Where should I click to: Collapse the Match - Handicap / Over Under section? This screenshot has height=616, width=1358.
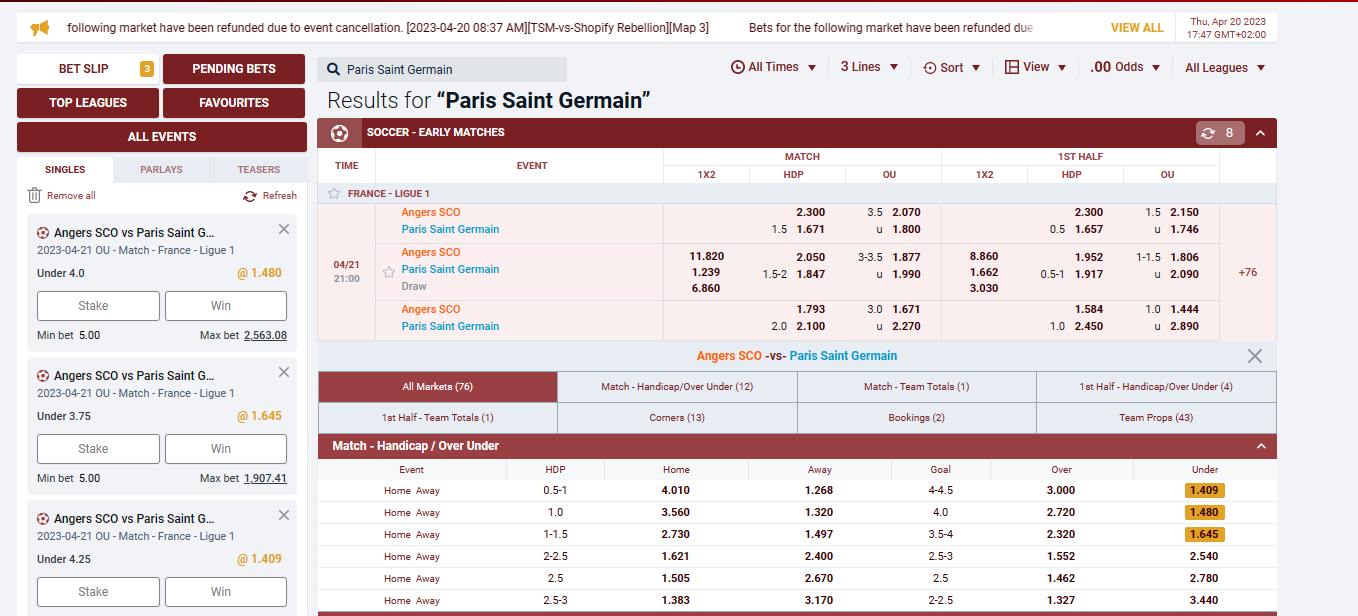click(x=1261, y=446)
